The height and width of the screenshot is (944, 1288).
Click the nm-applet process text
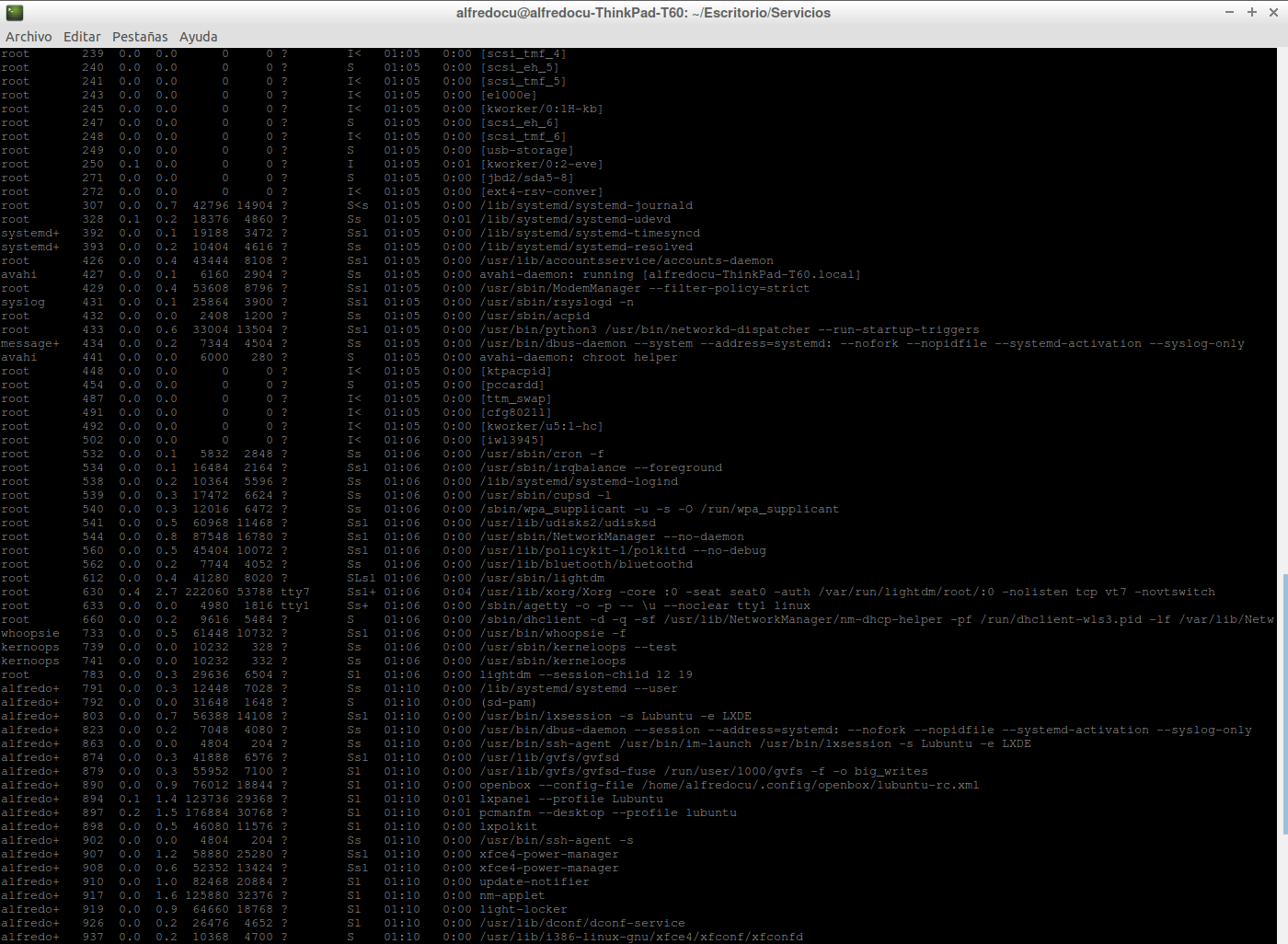click(x=512, y=896)
